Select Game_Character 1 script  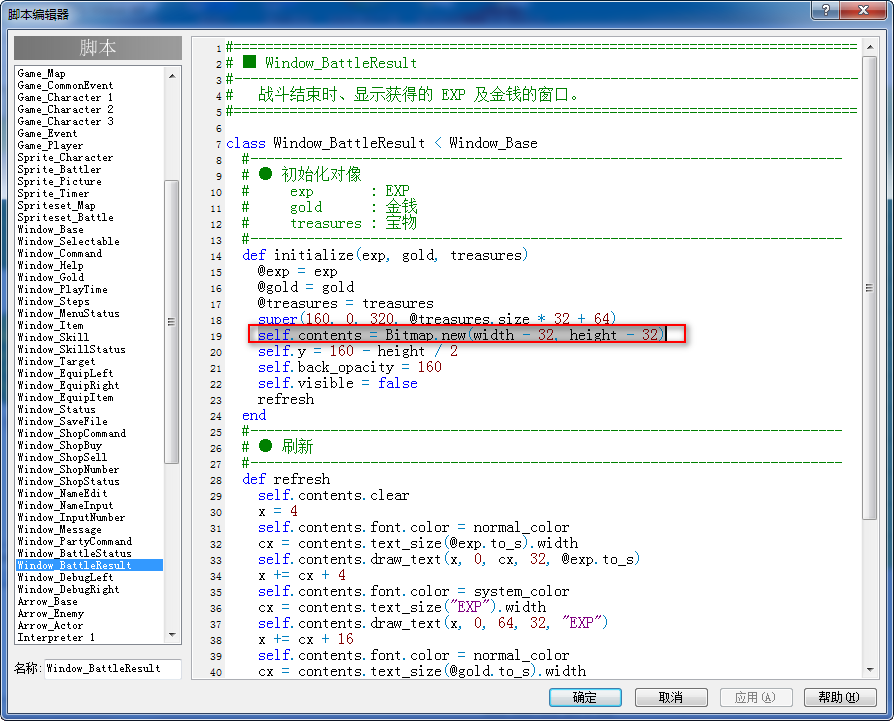(66, 97)
